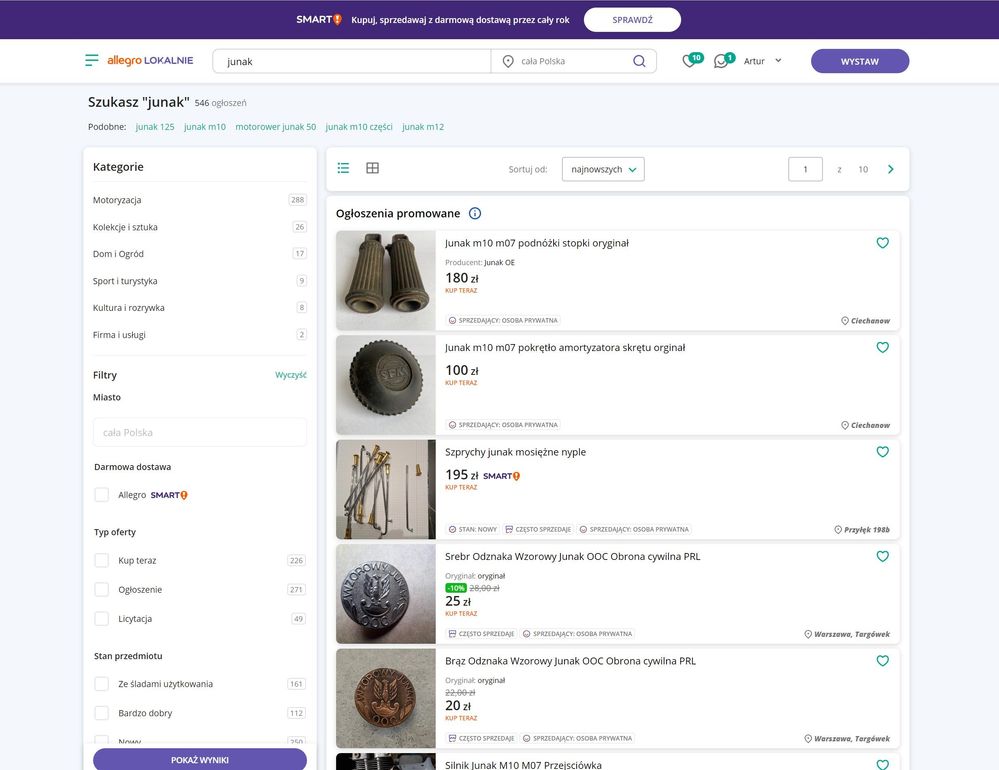Switch to list view layout
Screen dimensions: 999x770
point(343,168)
